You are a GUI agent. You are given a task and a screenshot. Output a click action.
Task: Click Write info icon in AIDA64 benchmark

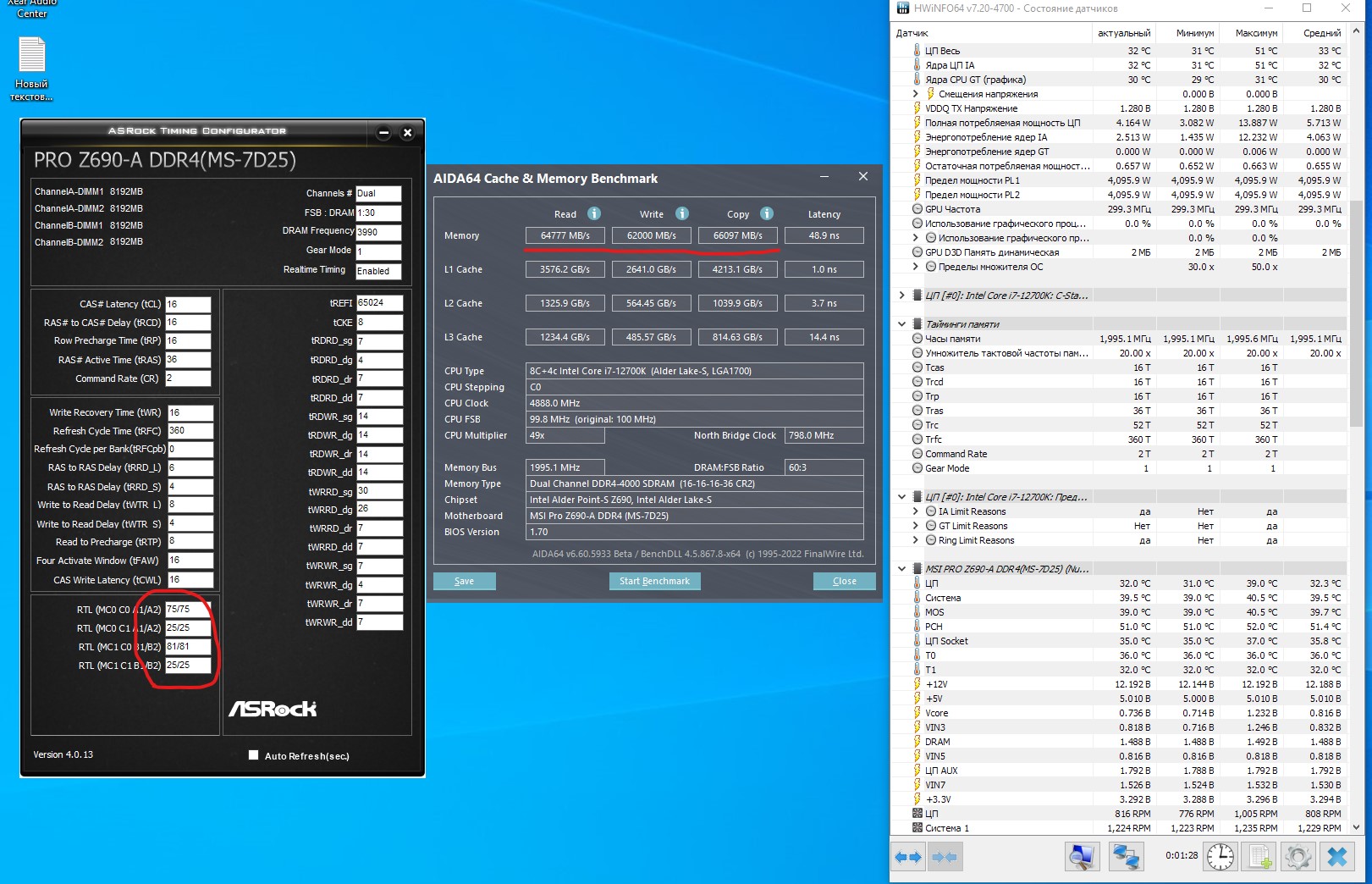pyautogui.click(x=682, y=213)
